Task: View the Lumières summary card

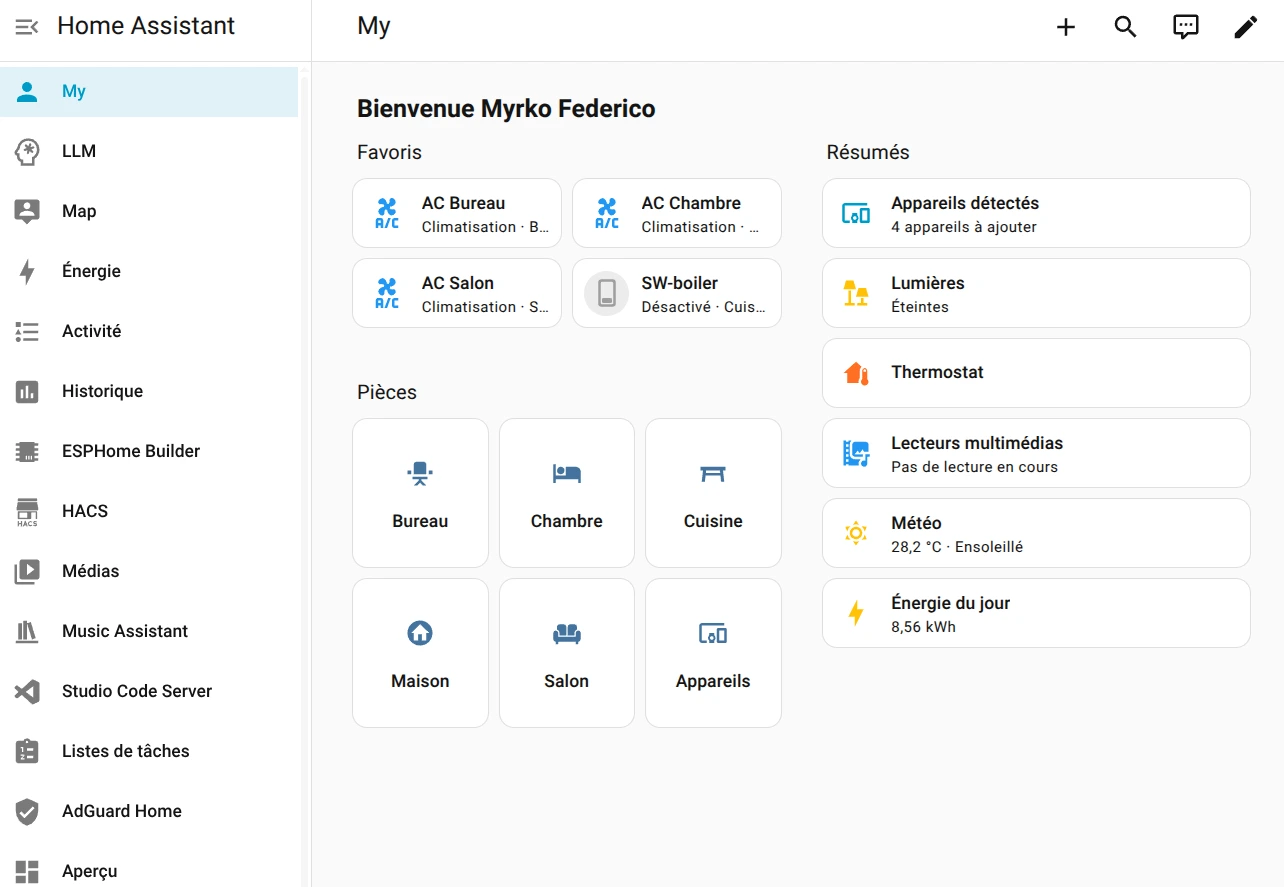Action: click(1035, 293)
